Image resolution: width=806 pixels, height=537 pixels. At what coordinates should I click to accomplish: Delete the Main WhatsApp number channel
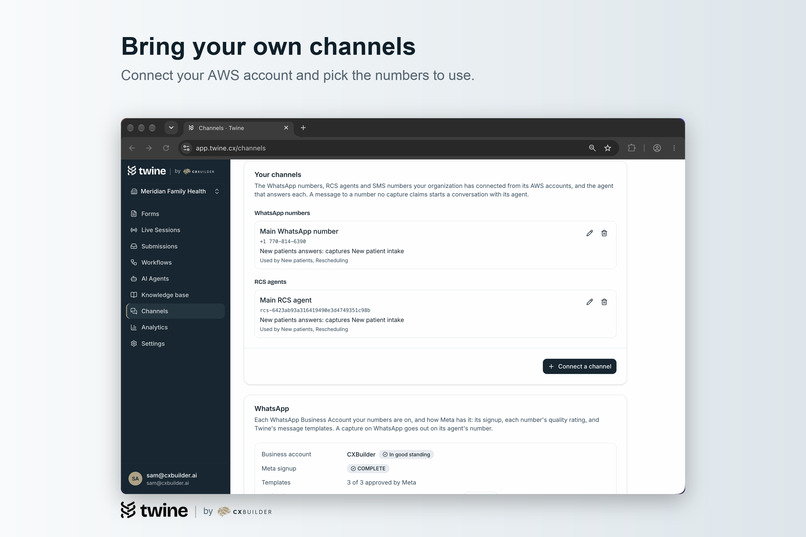(x=604, y=233)
